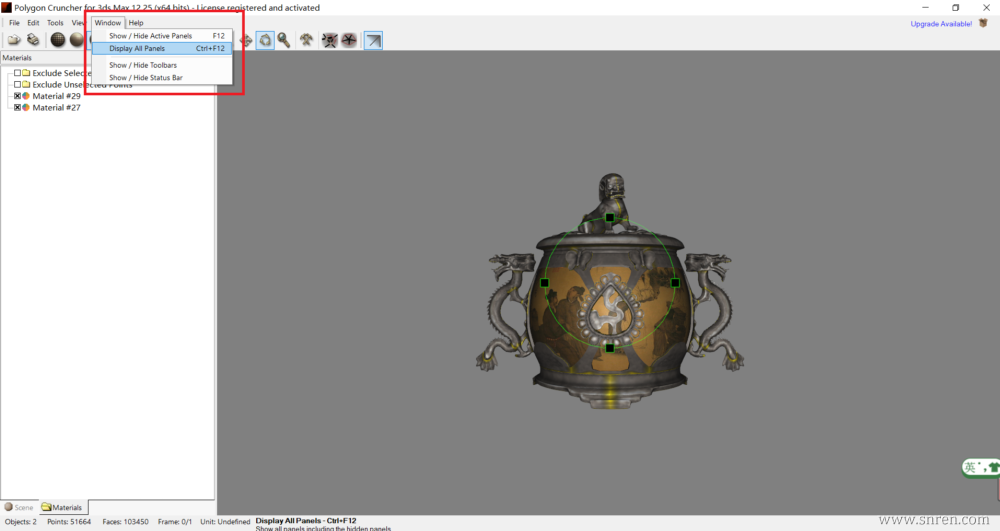Activate the highlighted rotate view tool
Image resolution: width=1000 pixels, height=531 pixels.
265,41
